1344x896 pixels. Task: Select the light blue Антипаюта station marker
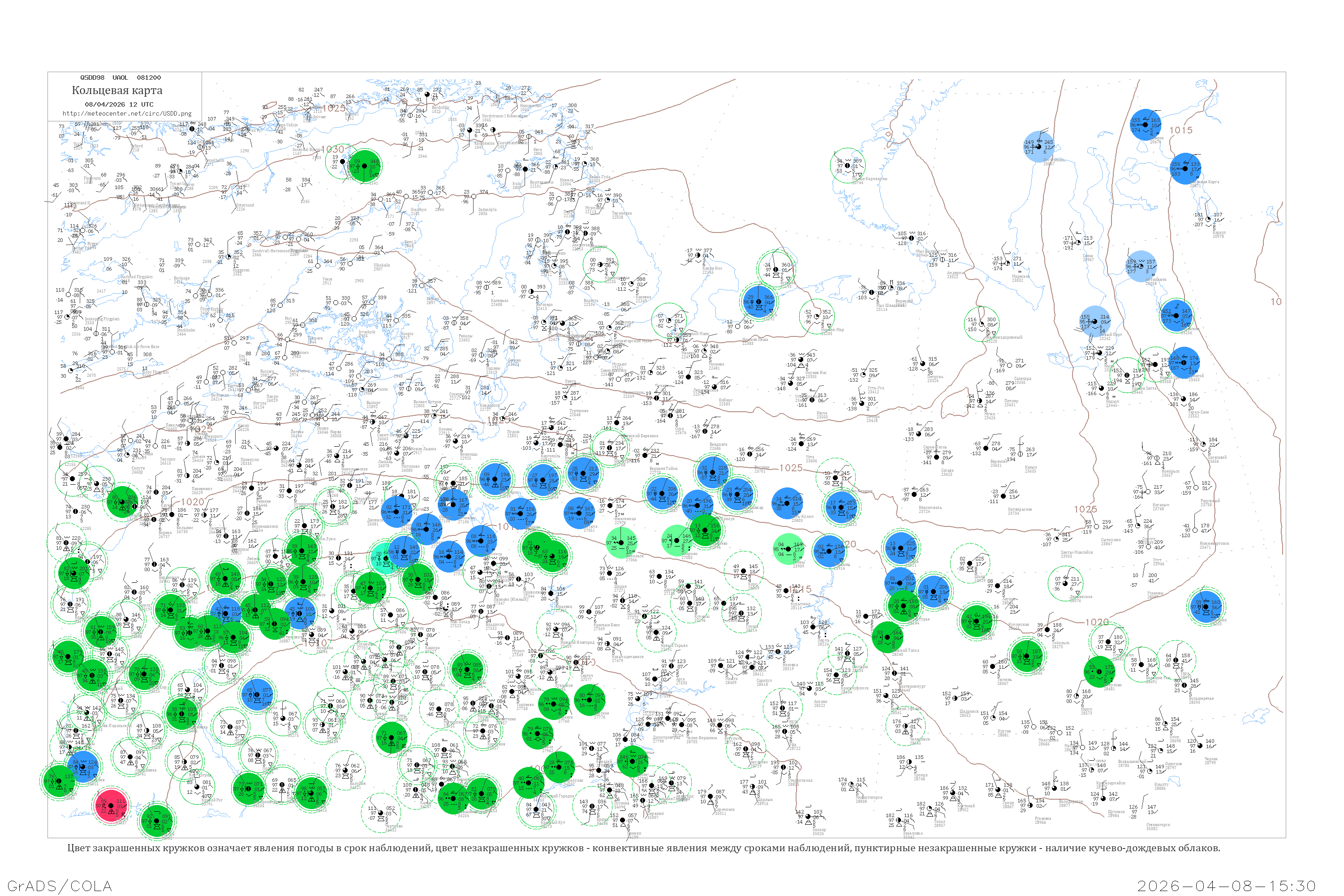click(1141, 266)
